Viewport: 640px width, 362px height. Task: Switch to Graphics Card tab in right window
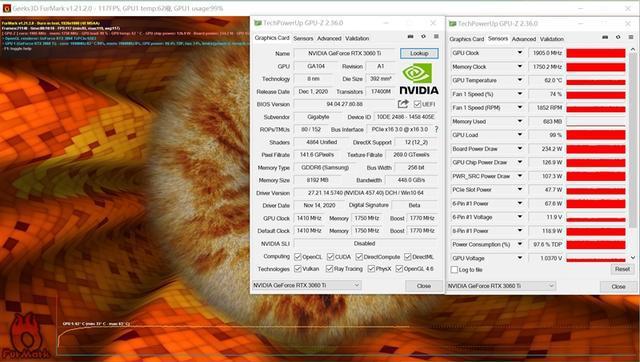[467, 39]
